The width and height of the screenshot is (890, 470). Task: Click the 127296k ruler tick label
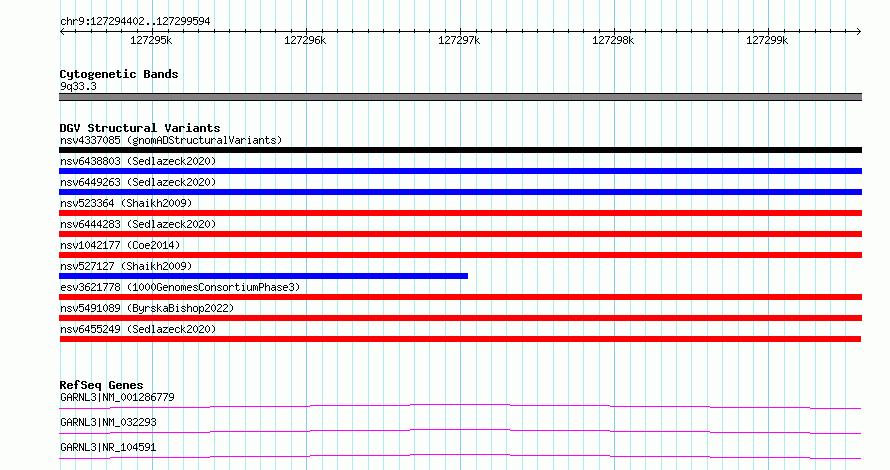pyautogui.click(x=305, y=40)
